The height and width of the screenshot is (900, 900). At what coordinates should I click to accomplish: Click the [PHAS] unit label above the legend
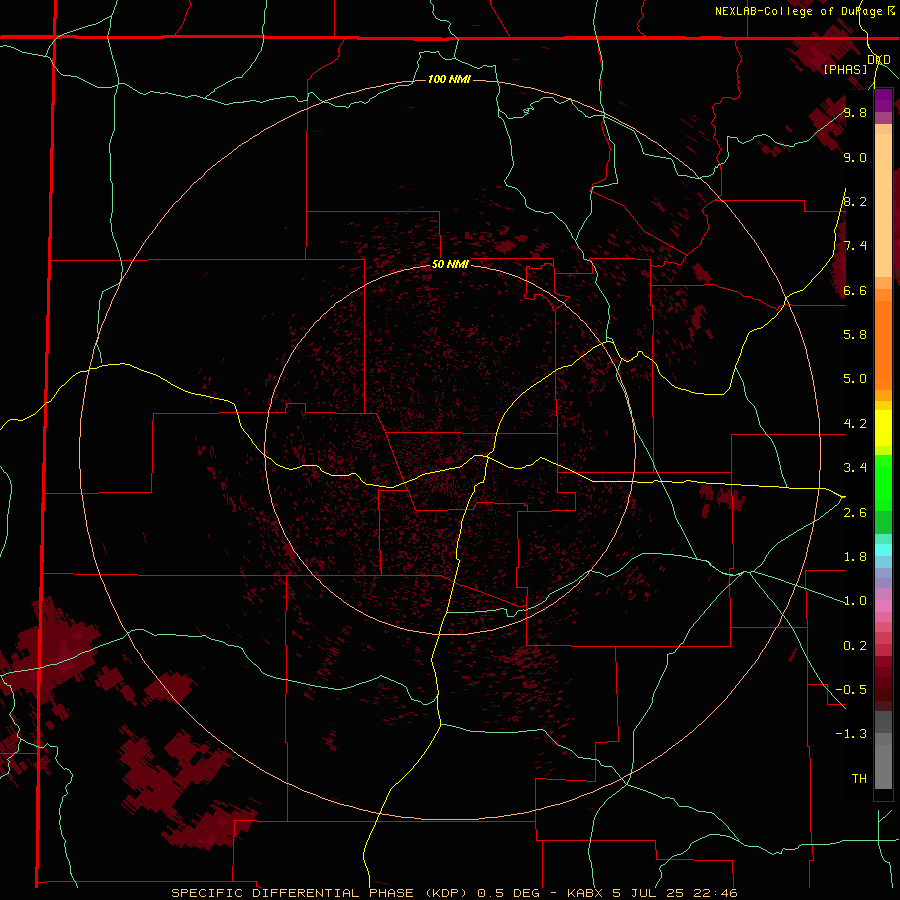pos(845,69)
